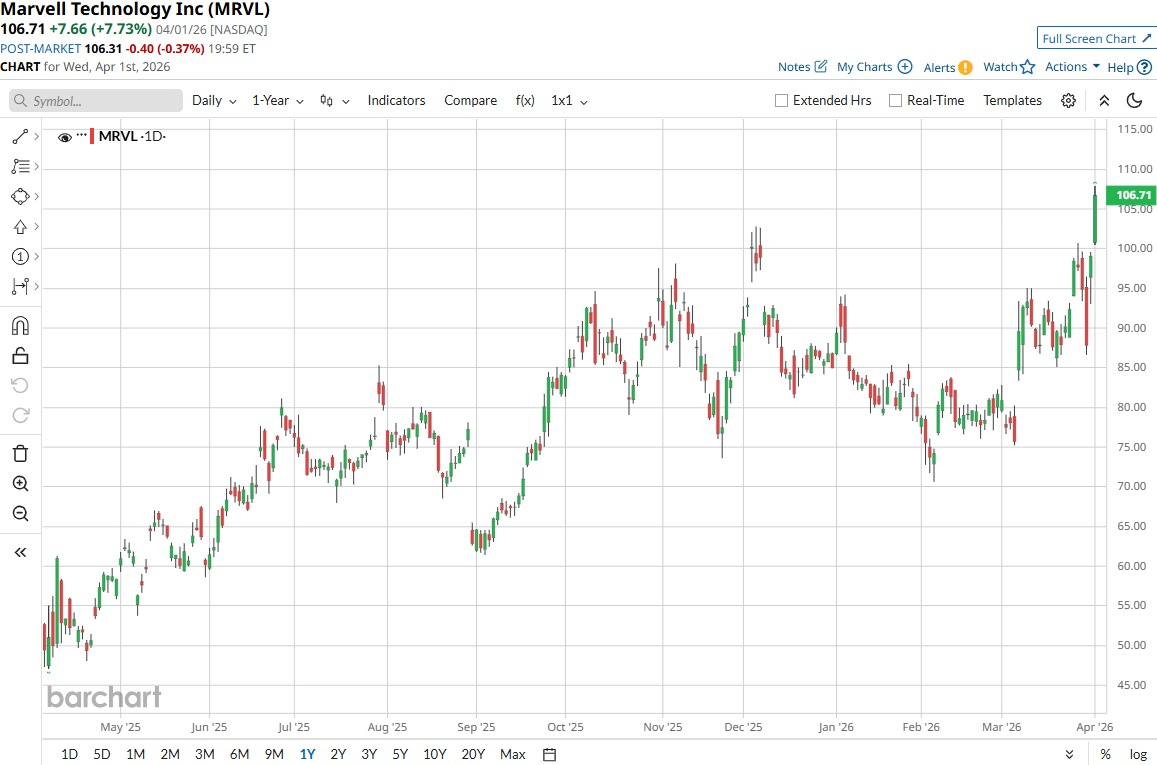Click the MRVL red color swatch
Image resolution: width=1157 pixels, height=765 pixels.
[92, 136]
